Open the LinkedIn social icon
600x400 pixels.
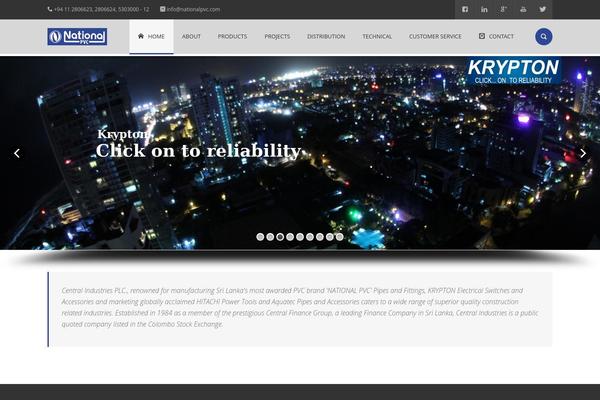click(484, 9)
